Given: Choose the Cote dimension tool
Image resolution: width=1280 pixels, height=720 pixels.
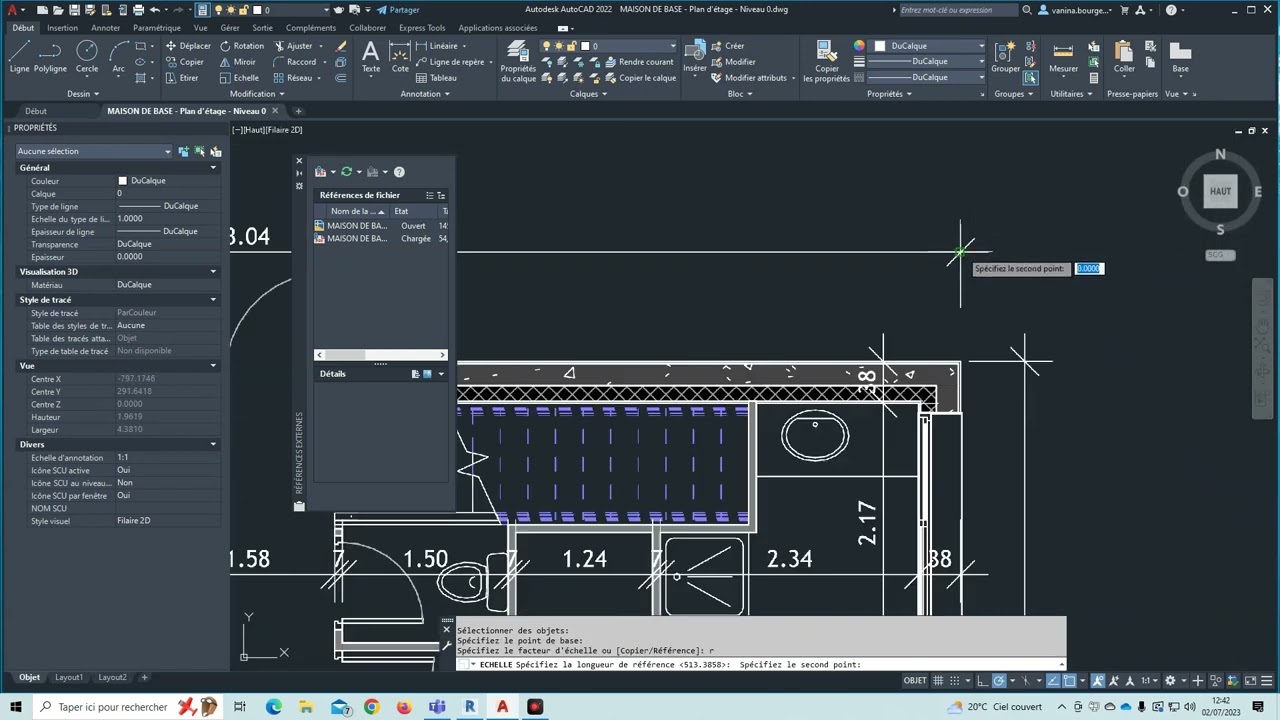Looking at the screenshot, I should click(400, 58).
